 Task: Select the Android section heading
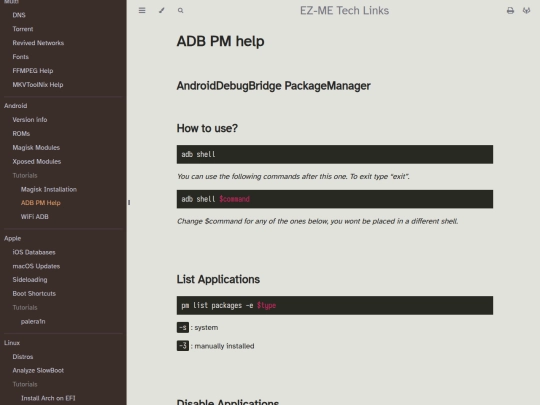pos(15,106)
